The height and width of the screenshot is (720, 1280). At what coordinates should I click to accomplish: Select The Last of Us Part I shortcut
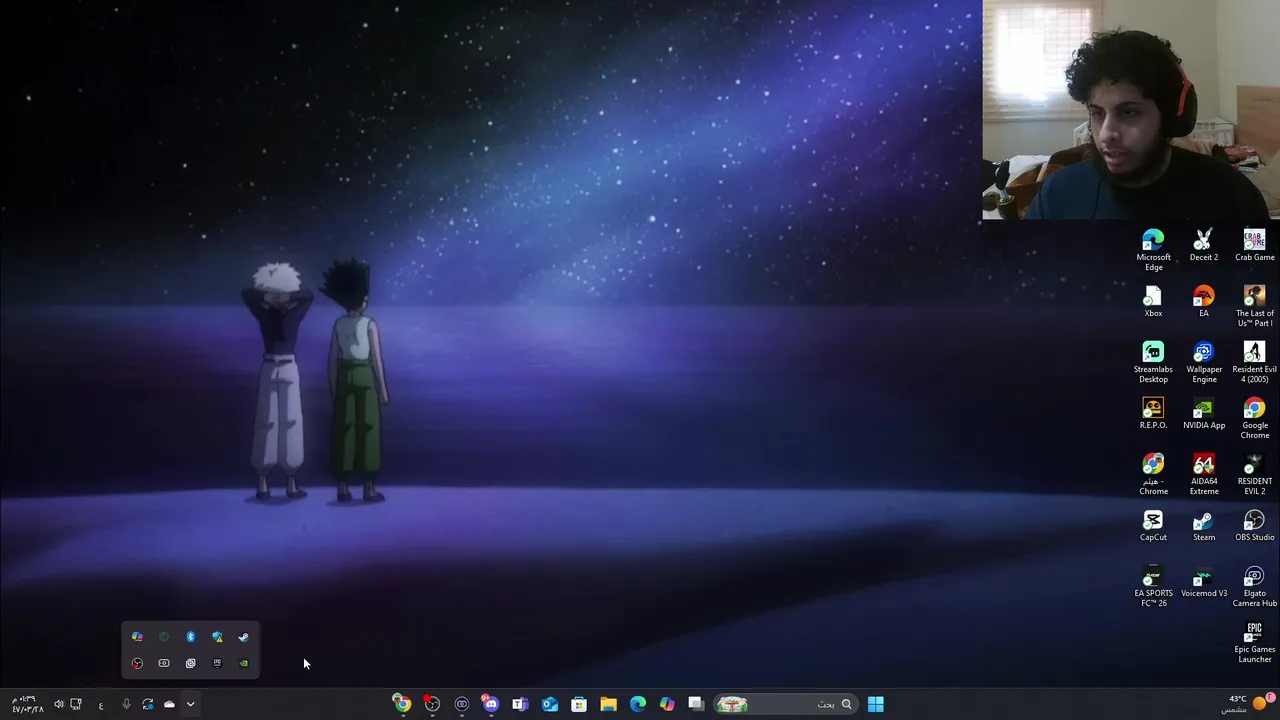(x=1254, y=306)
